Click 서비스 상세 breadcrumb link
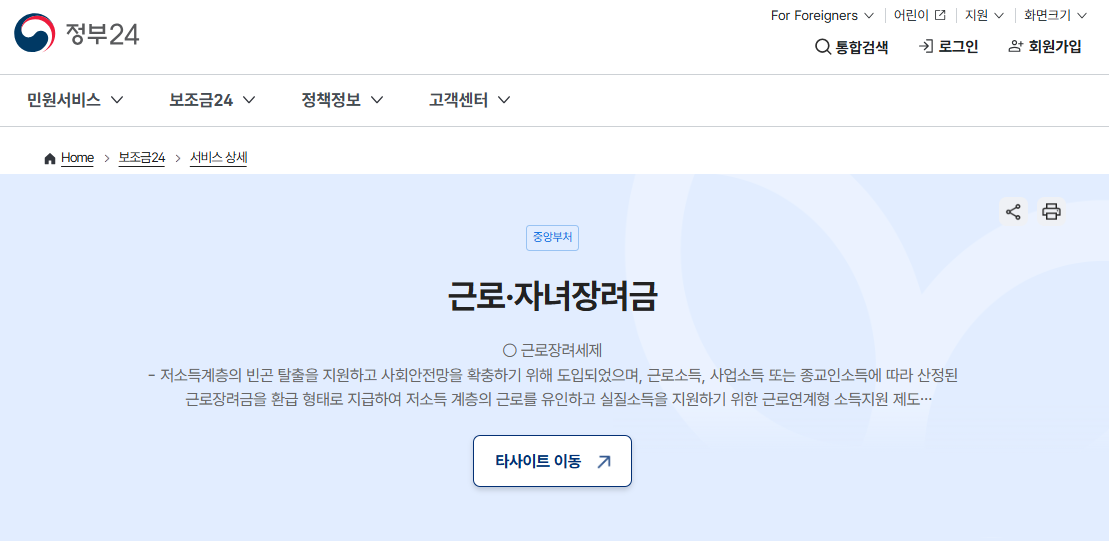 coord(219,158)
